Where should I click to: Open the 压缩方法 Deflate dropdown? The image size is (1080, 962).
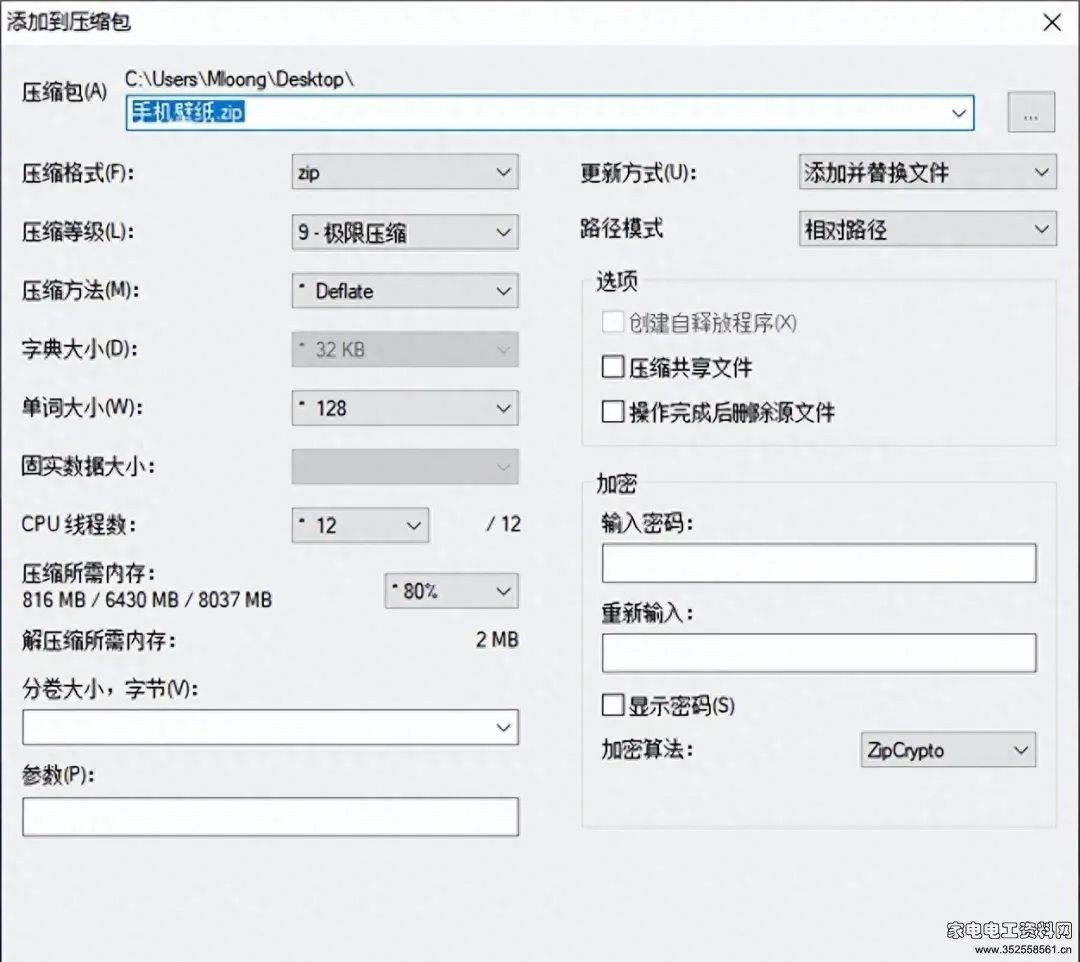pyautogui.click(x=405, y=291)
